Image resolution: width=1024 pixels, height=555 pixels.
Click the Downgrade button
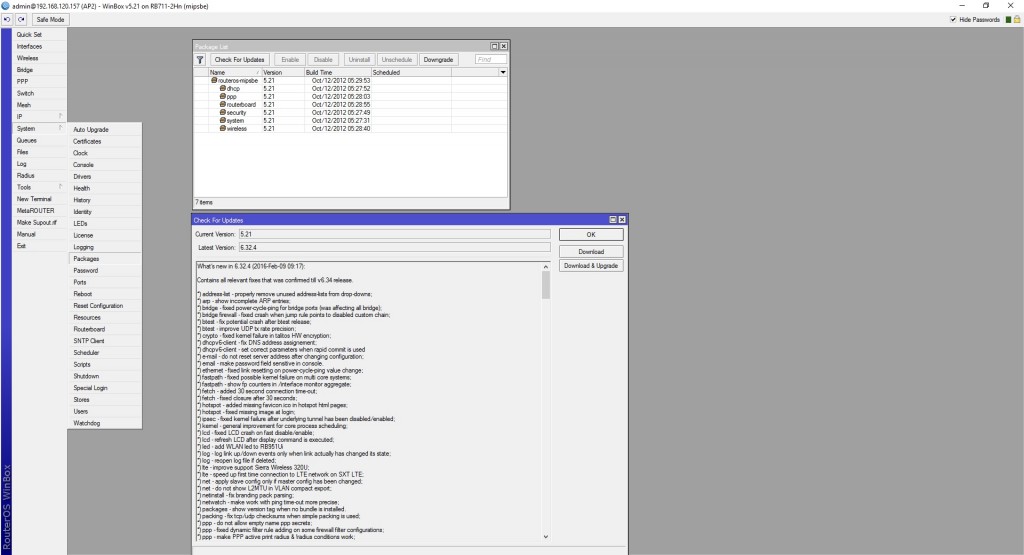pos(438,60)
